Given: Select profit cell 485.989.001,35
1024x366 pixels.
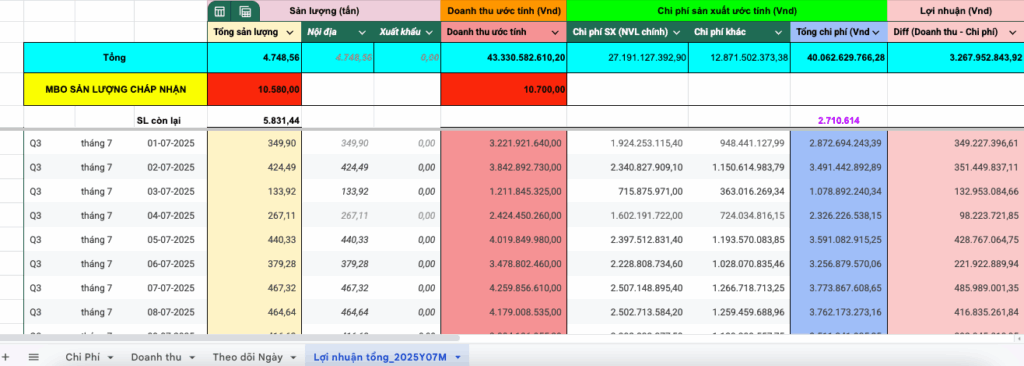Looking at the screenshot, I should point(955,288).
